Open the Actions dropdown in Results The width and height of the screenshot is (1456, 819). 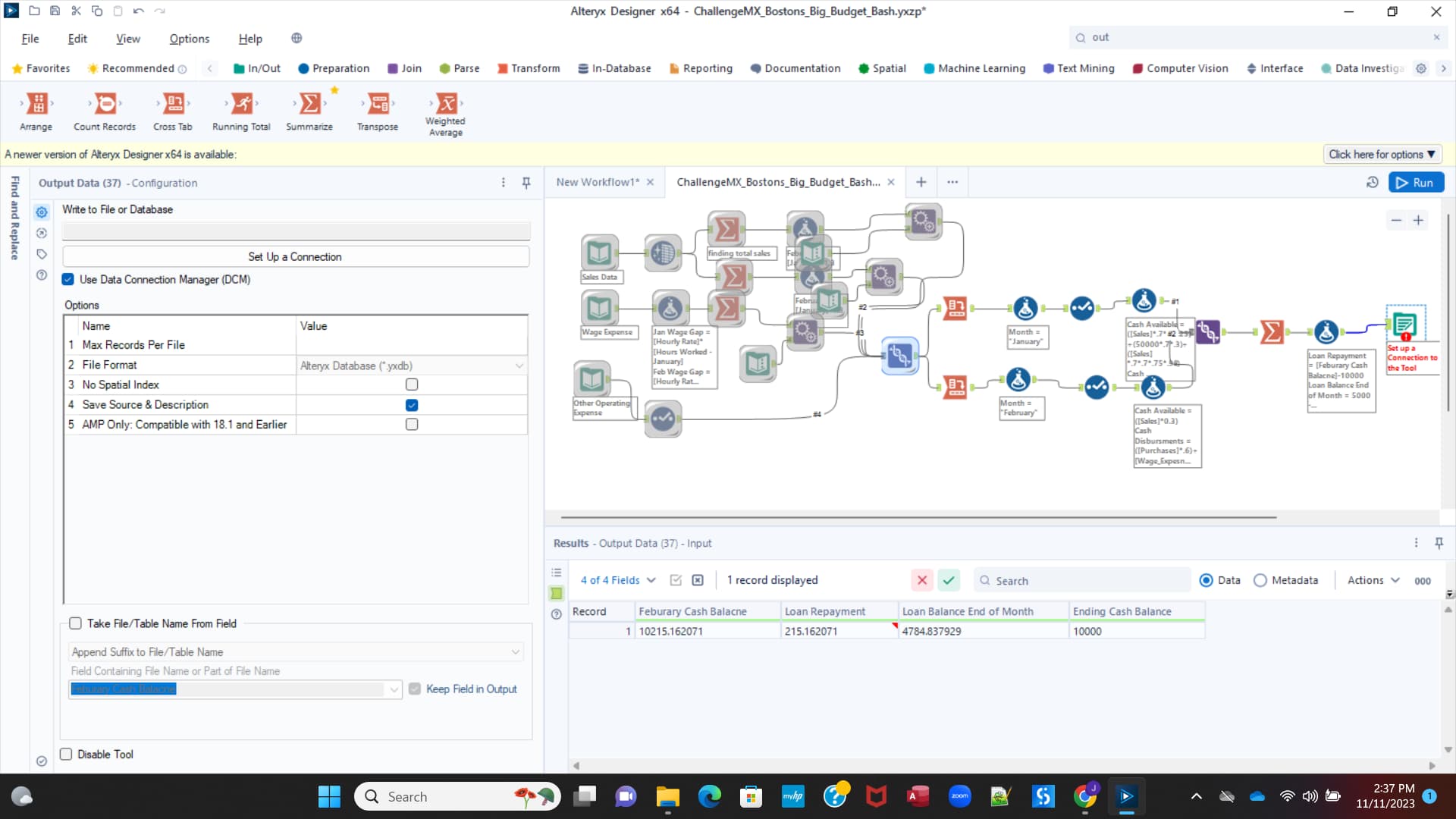tap(1373, 580)
